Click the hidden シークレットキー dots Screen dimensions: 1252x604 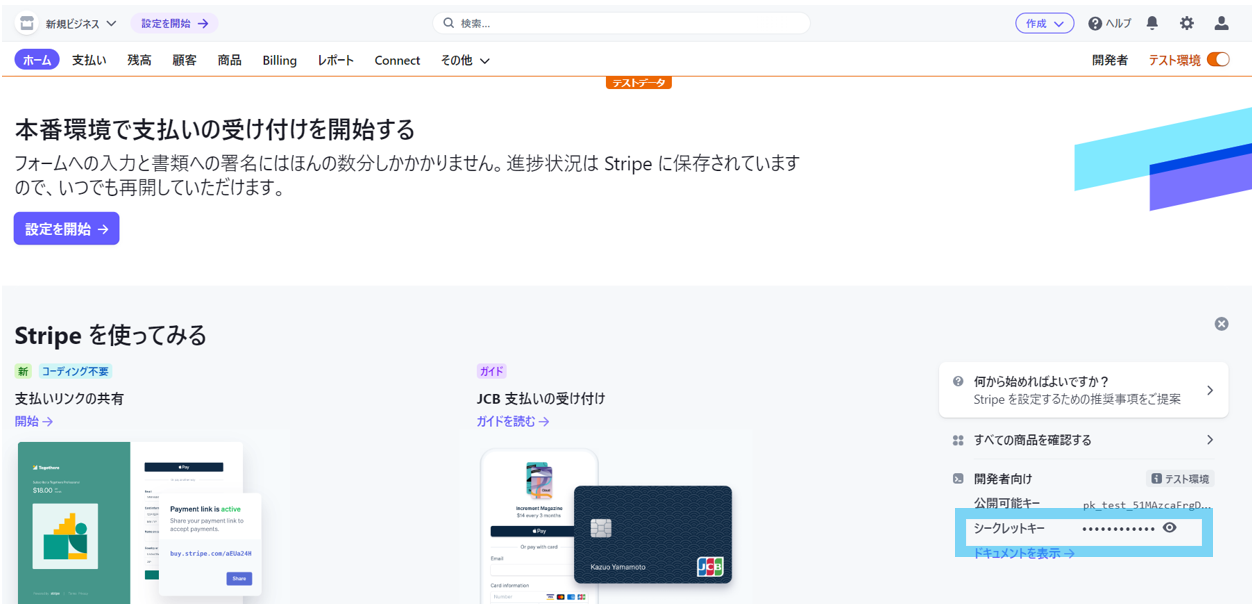tap(1118, 528)
